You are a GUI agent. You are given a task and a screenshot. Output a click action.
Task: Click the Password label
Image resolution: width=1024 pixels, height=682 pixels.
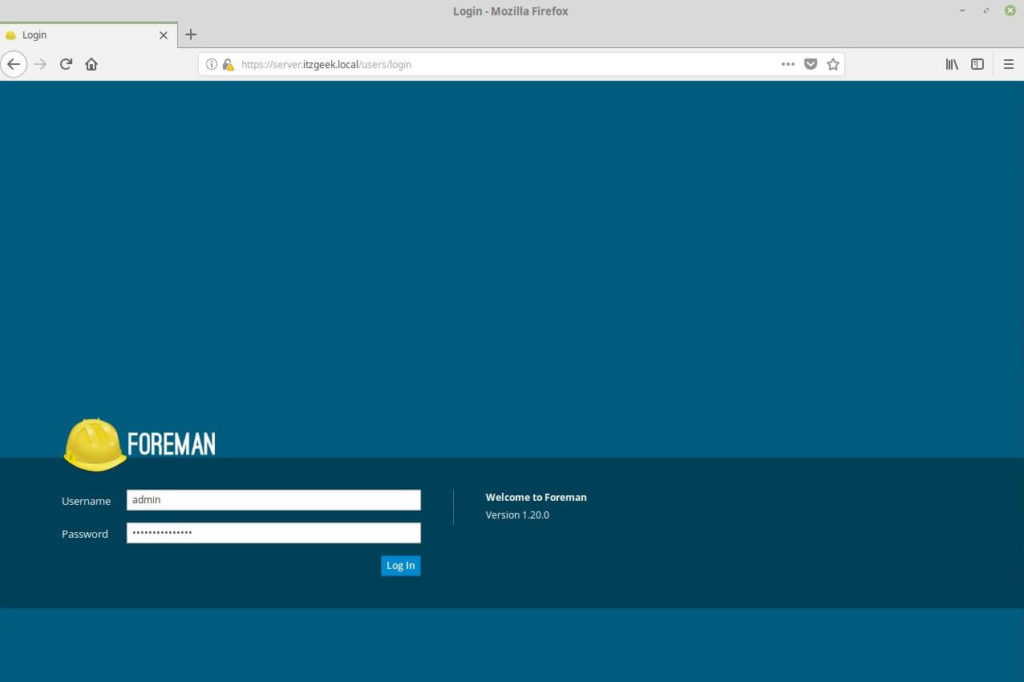[x=85, y=534]
